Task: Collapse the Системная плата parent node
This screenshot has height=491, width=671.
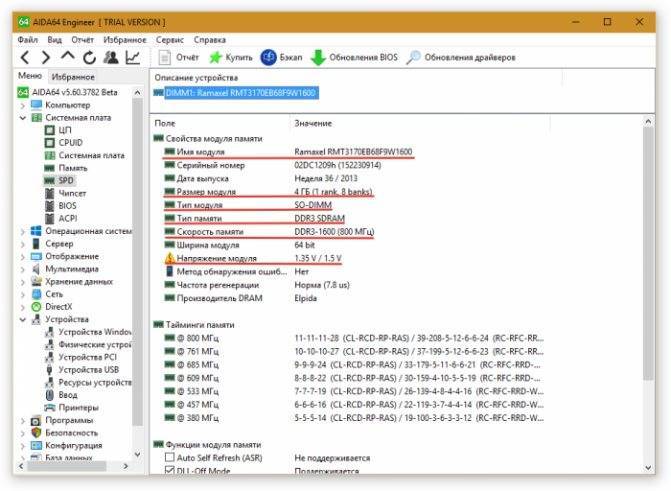Action: (23, 117)
